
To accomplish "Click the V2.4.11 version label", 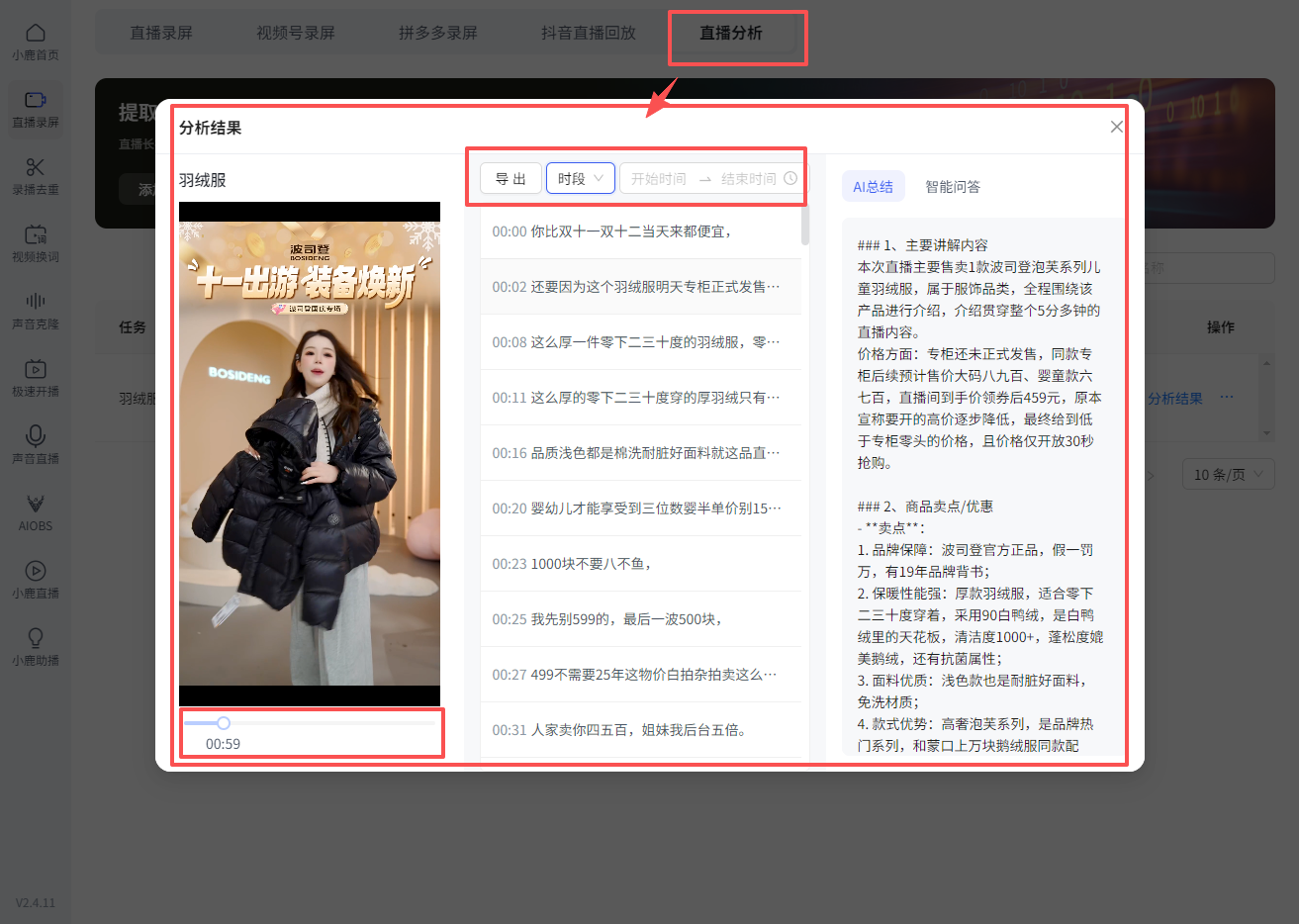I will [x=36, y=903].
